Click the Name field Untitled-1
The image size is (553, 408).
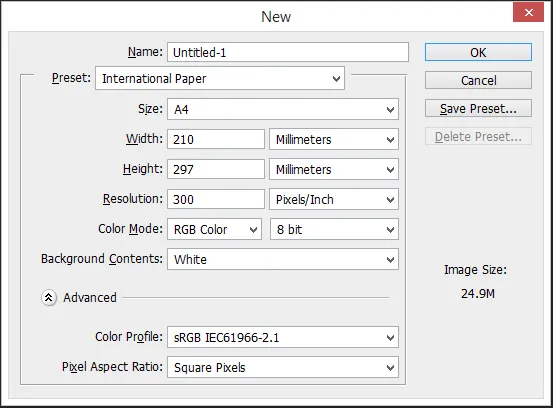[288, 52]
